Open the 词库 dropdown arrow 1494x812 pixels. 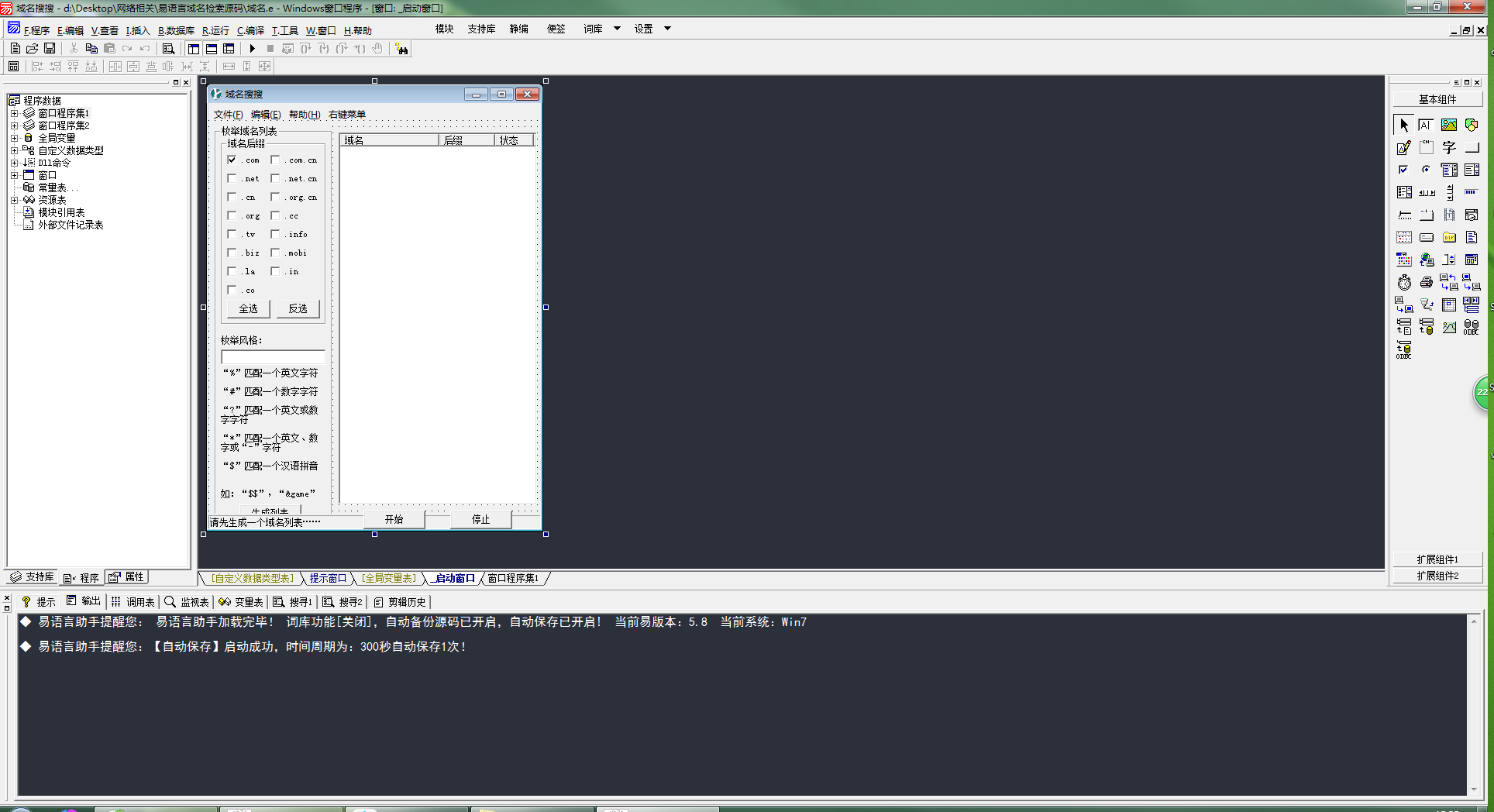tap(617, 29)
